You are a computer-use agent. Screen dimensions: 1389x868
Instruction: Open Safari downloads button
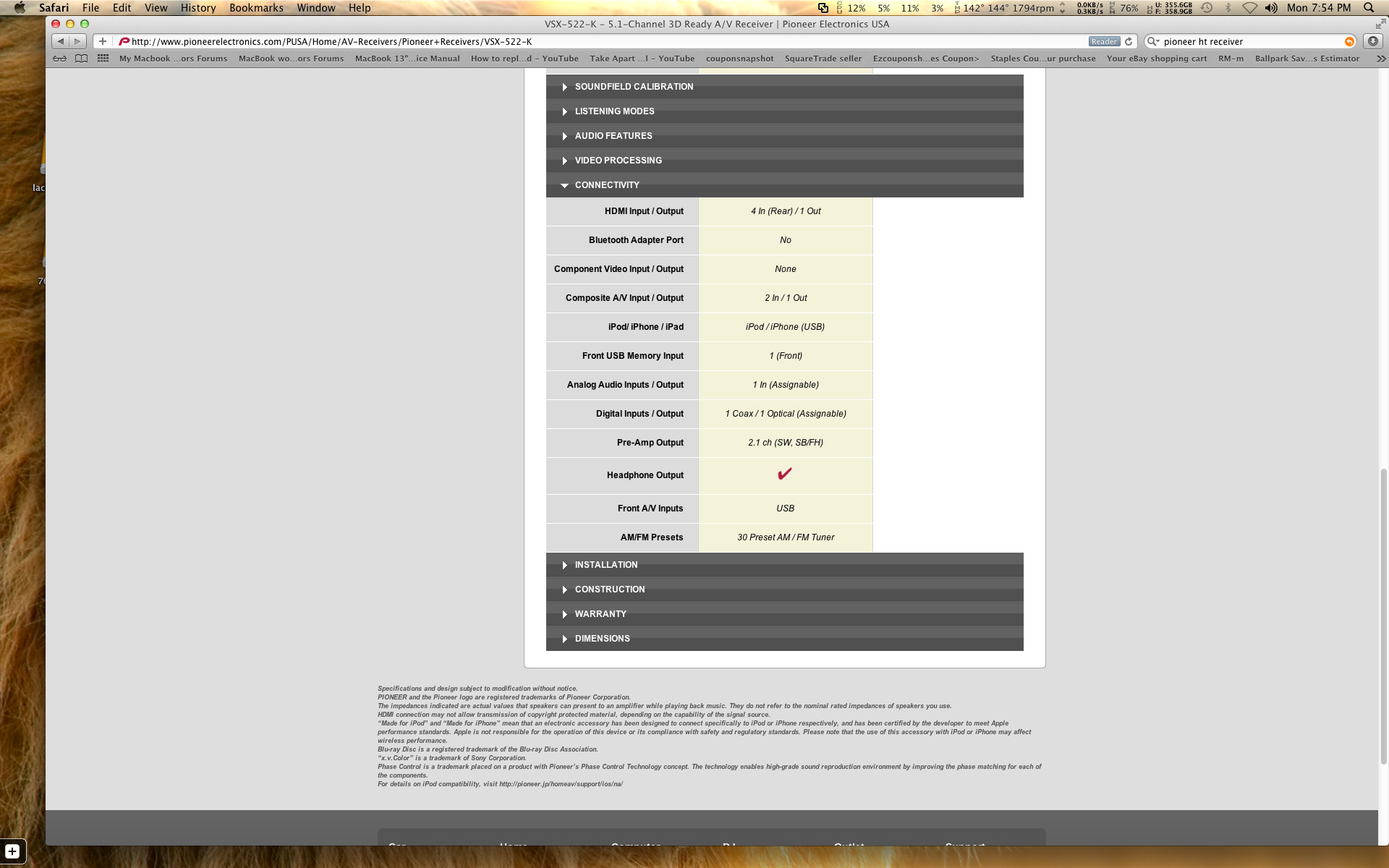click(x=1372, y=41)
